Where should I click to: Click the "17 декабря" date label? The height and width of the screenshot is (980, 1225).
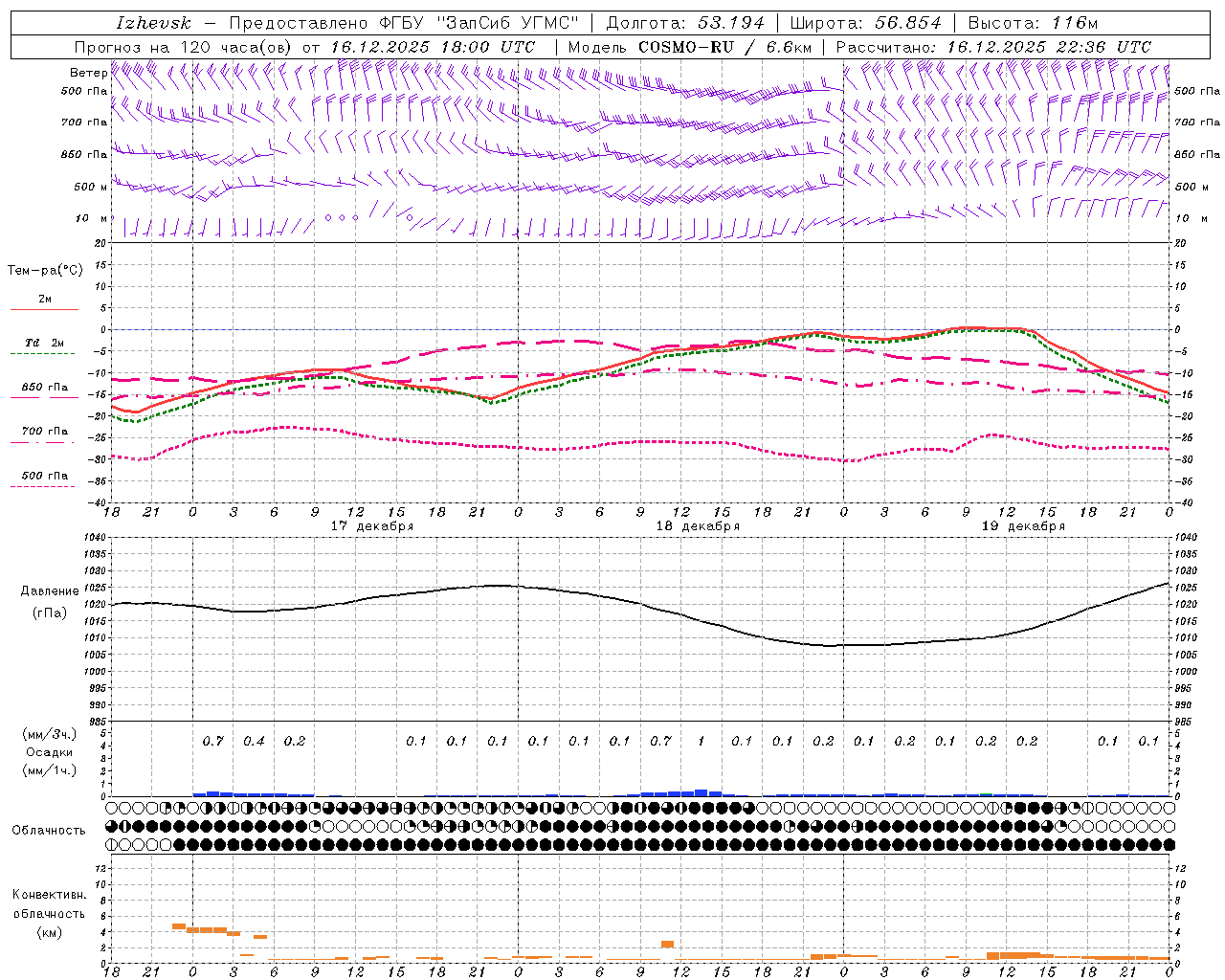[x=371, y=526]
